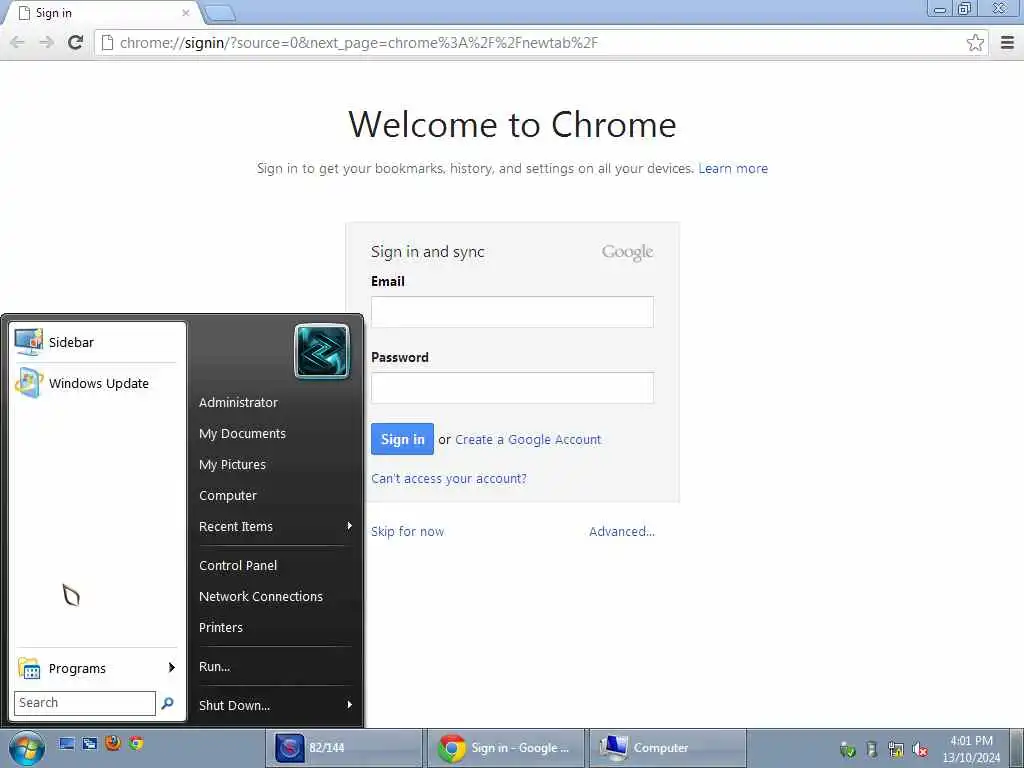Launch Firefox from quick launch
This screenshot has height=768, width=1024.
(113, 743)
